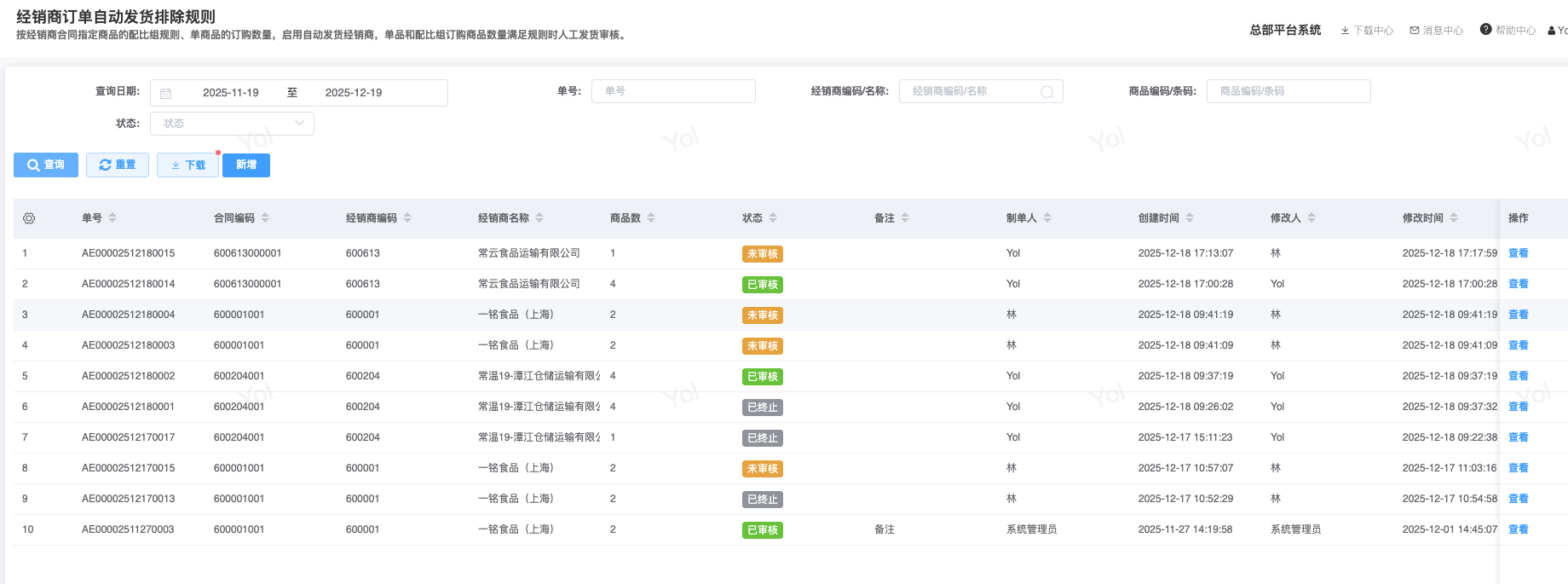Viewport: 1568px width, 584px height.
Task: Click 查看 link for order AE00002512180015
Action: point(1518,253)
